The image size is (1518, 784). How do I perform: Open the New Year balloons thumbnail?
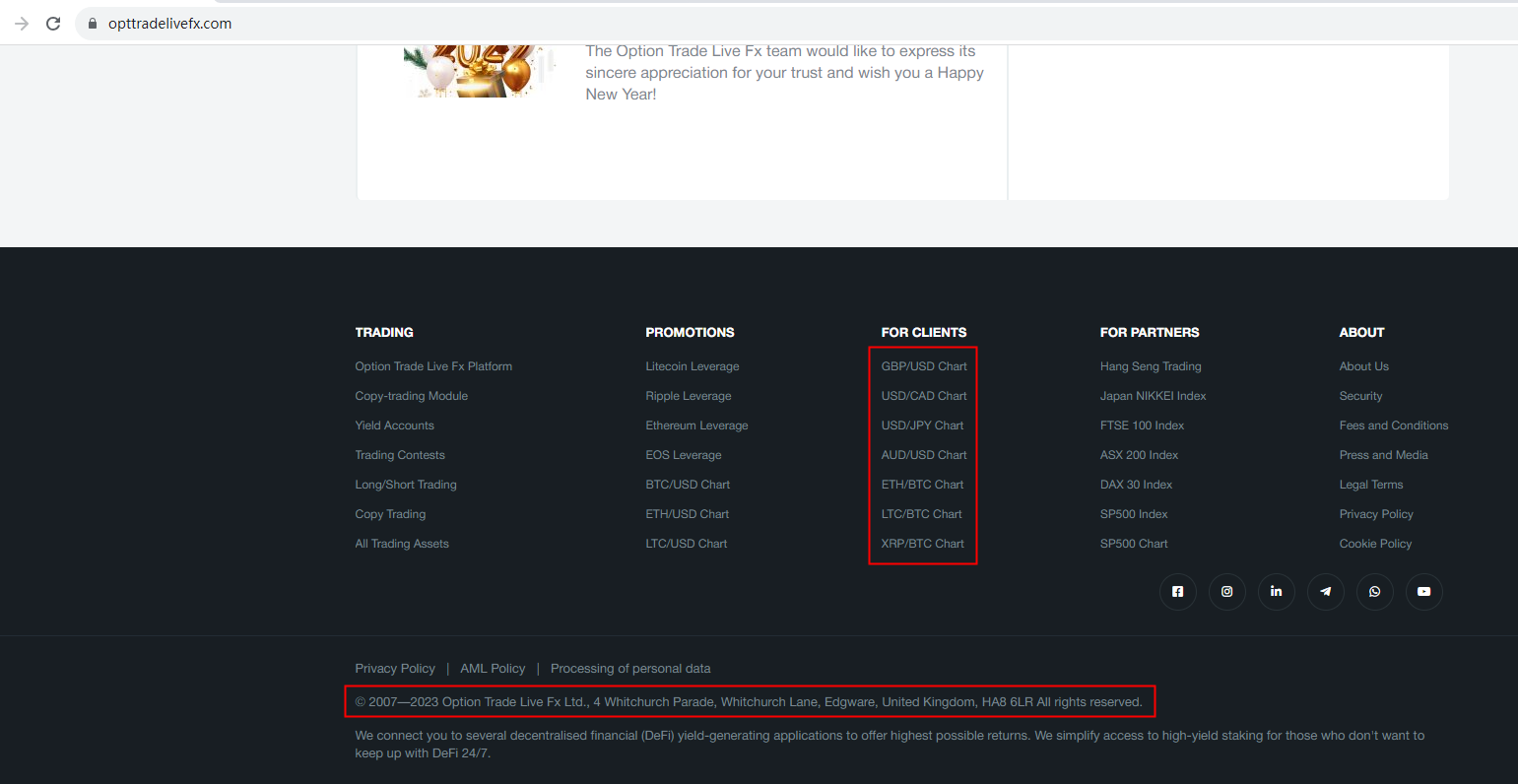[480, 71]
